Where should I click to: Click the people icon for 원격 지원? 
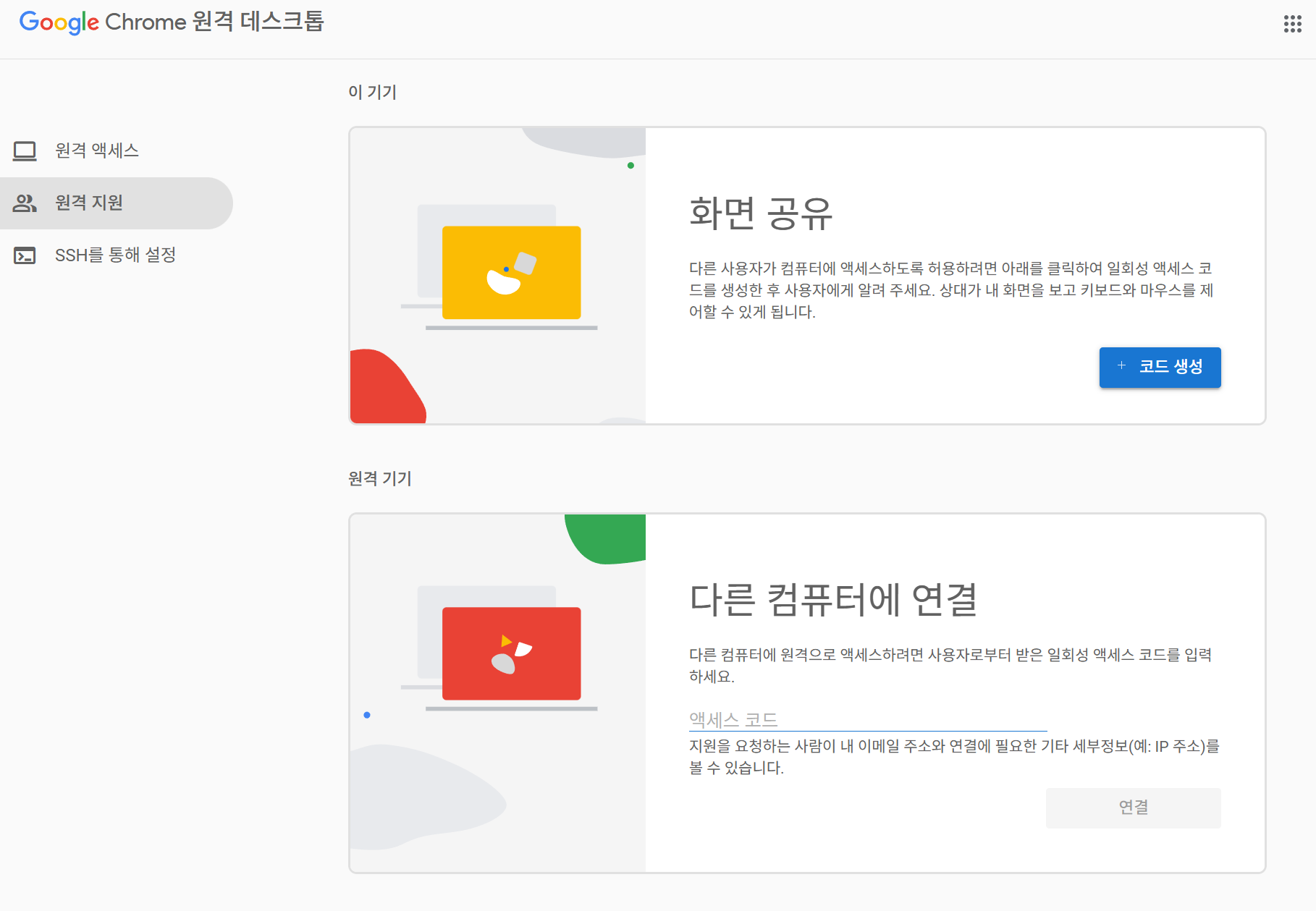(x=25, y=203)
